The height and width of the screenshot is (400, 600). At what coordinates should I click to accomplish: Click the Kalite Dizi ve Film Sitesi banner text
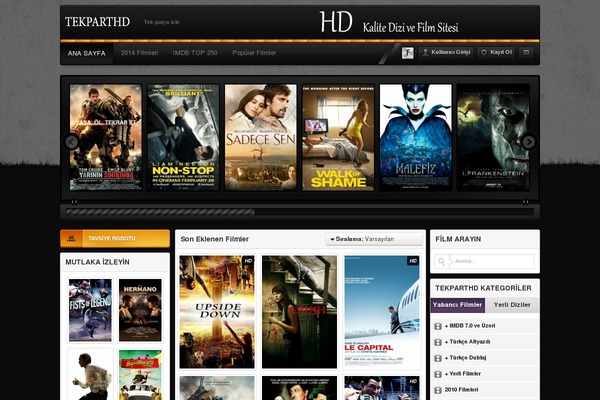point(411,28)
